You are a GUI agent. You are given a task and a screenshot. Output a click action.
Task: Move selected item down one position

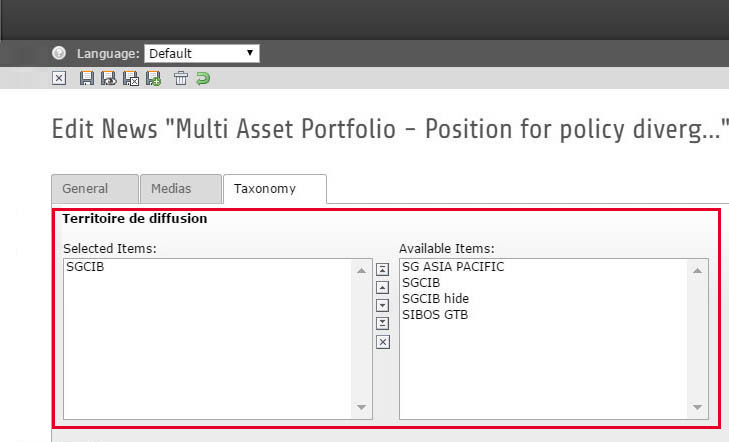pyautogui.click(x=382, y=305)
